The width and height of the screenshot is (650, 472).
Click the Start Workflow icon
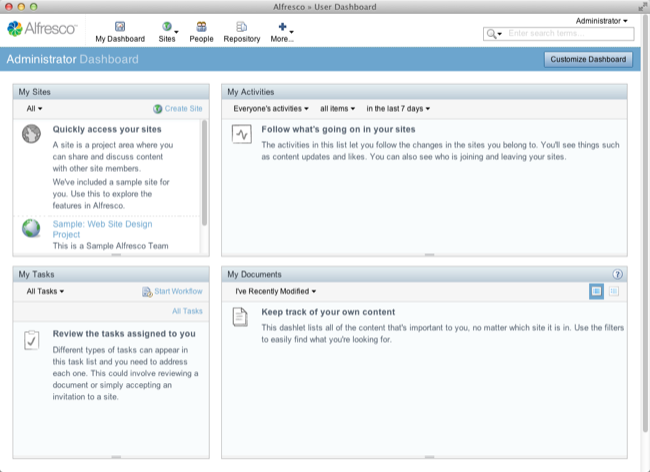pos(147,292)
